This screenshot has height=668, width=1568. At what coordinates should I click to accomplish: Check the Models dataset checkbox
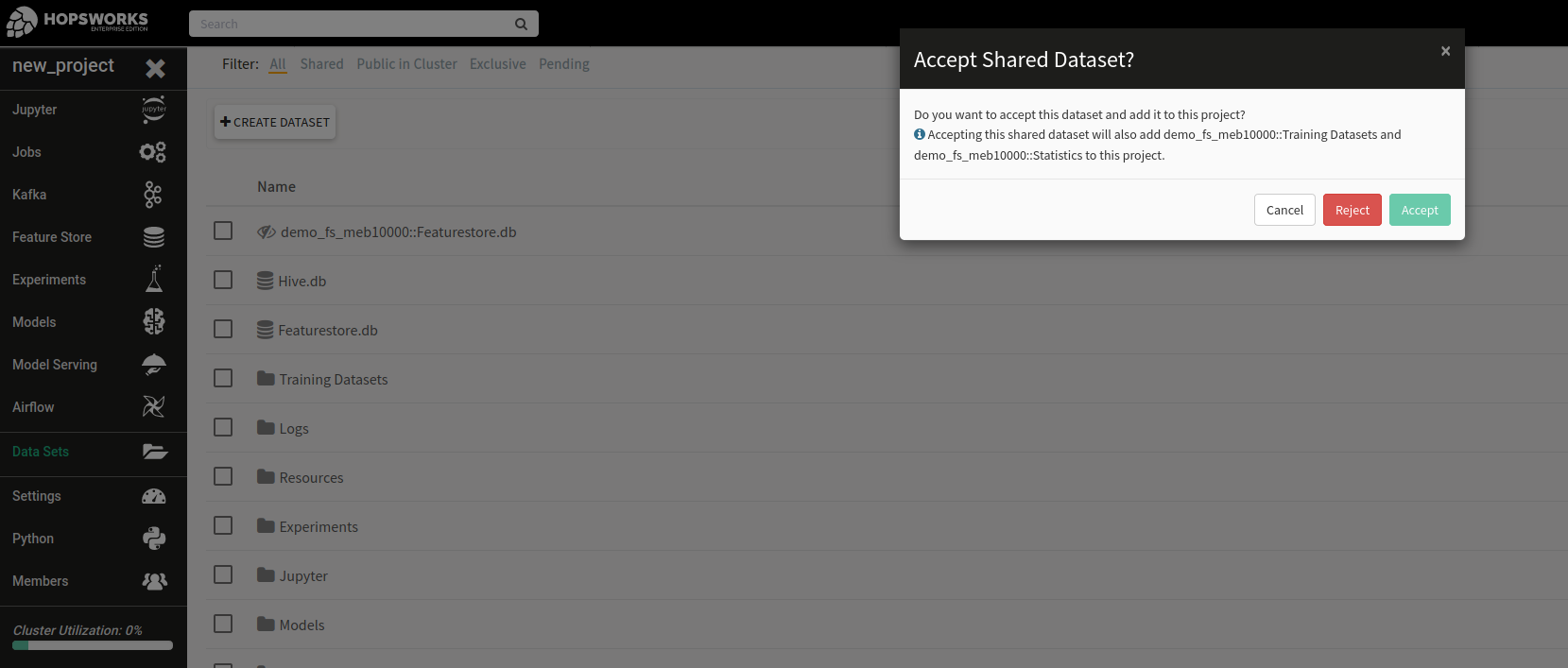point(223,624)
